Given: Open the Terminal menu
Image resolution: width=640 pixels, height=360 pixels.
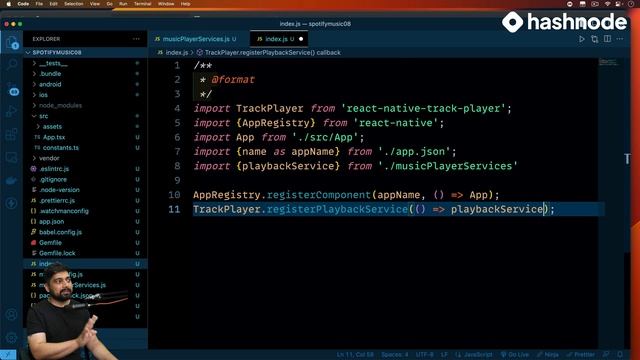Looking at the screenshot, I should tap(143, 4).
